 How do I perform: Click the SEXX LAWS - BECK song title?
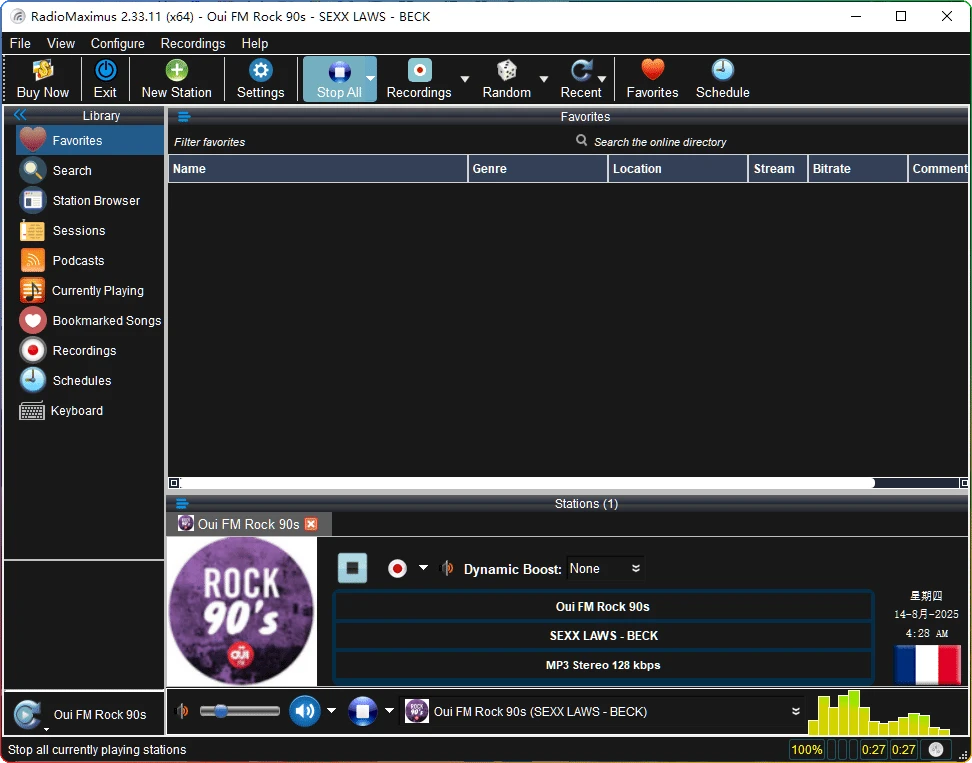603,636
